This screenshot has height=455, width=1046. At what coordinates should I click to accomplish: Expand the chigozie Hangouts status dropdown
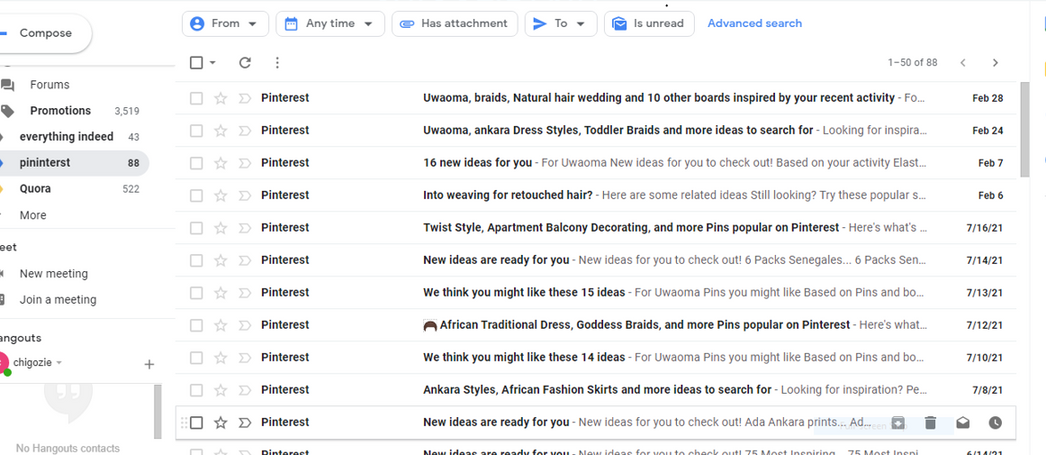point(59,363)
